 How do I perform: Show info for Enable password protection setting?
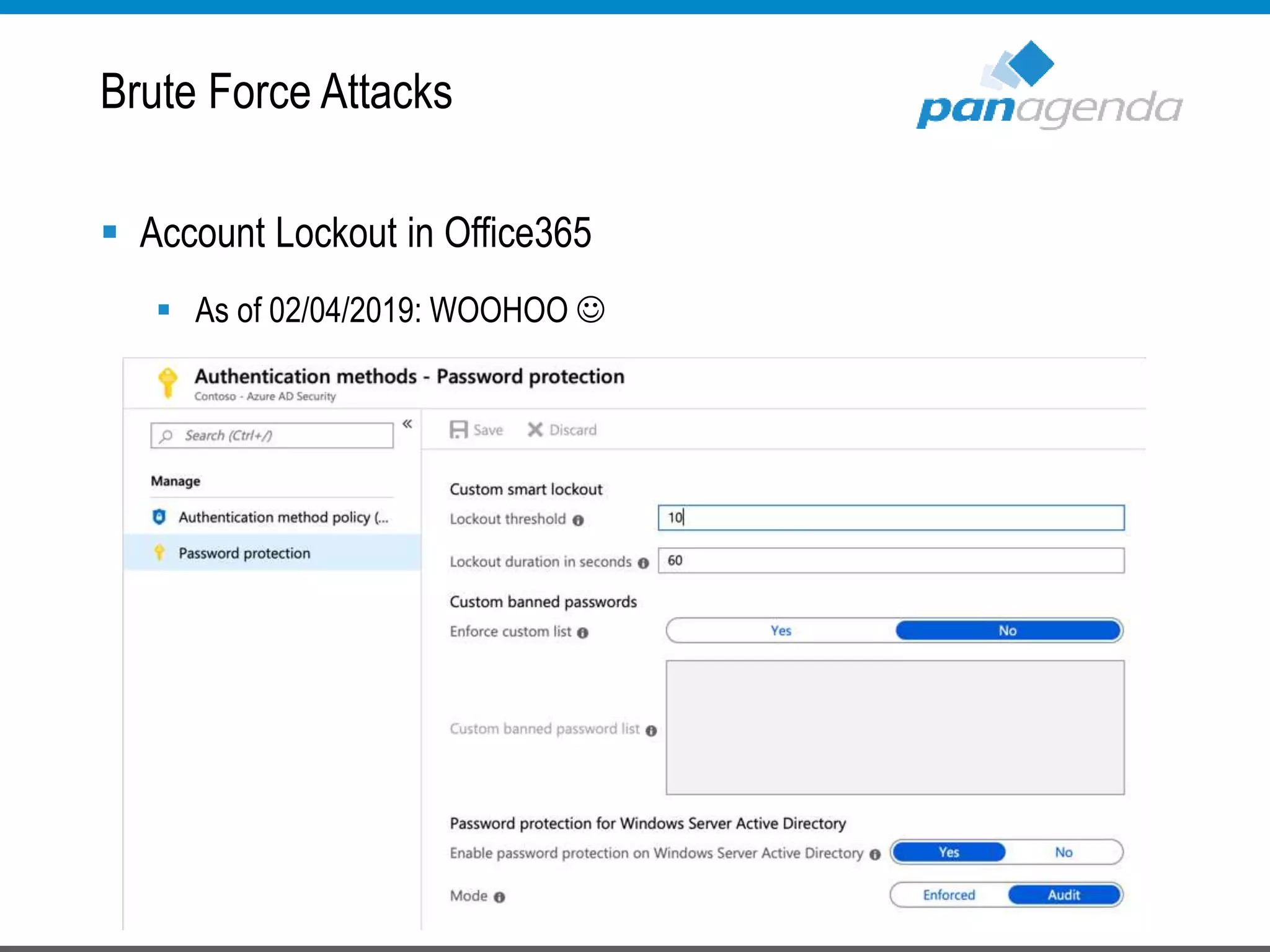pyautogui.click(x=874, y=855)
